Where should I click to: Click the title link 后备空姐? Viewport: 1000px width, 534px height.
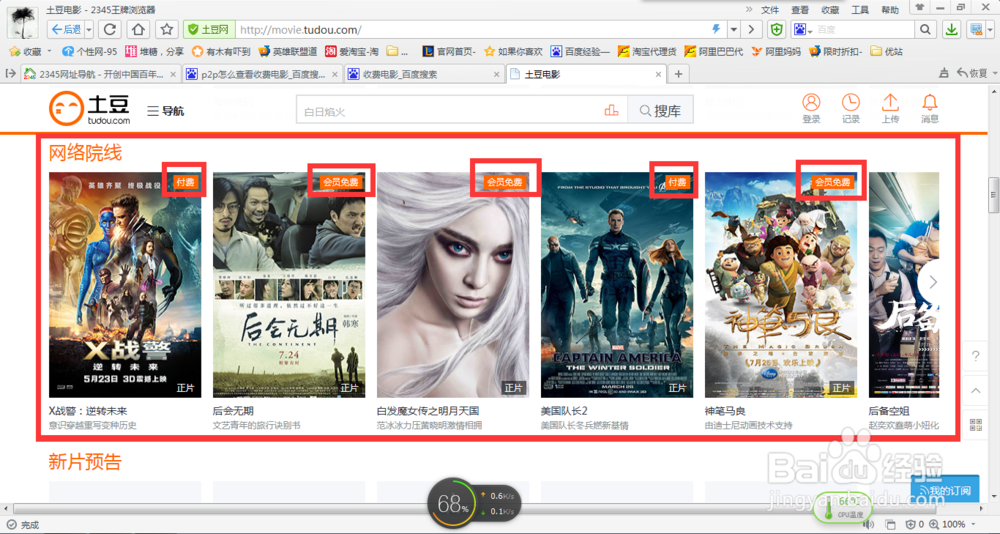[x=889, y=411]
